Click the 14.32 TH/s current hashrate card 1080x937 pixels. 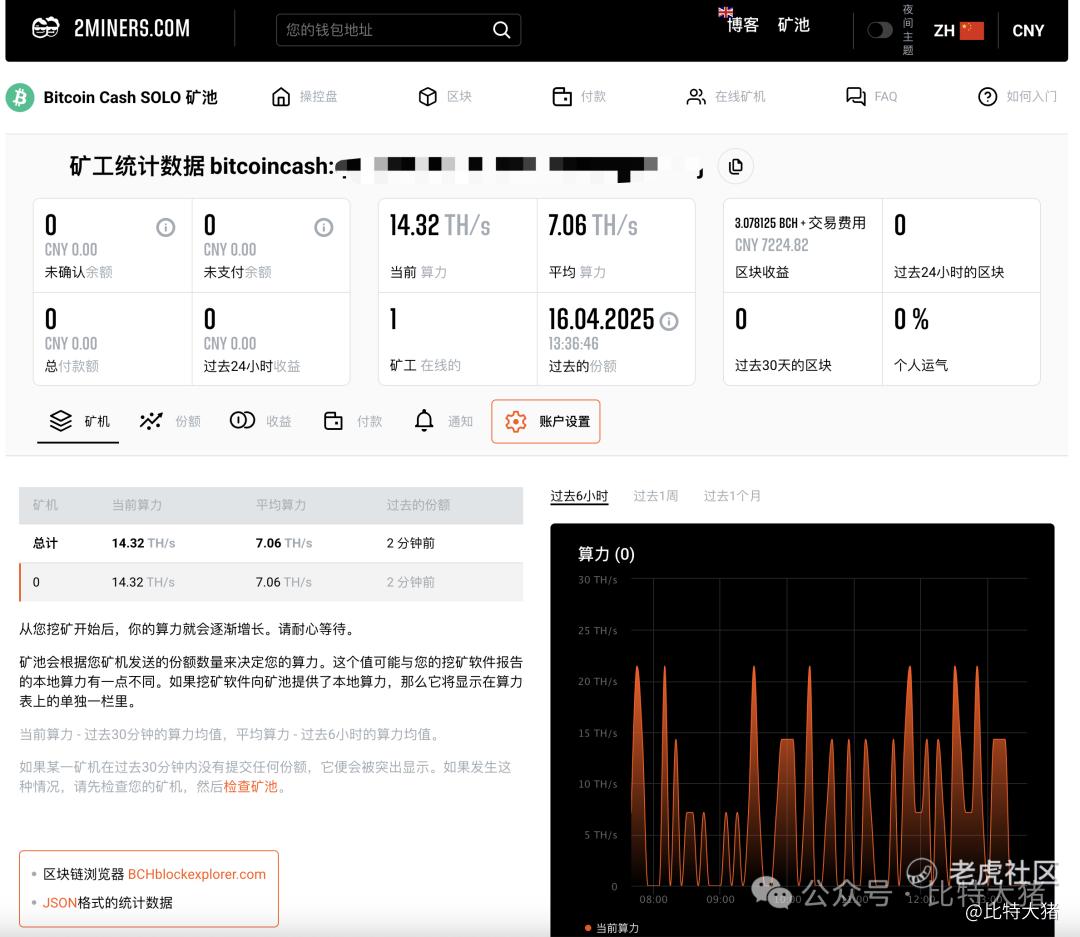pyautogui.click(x=458, y=245)
